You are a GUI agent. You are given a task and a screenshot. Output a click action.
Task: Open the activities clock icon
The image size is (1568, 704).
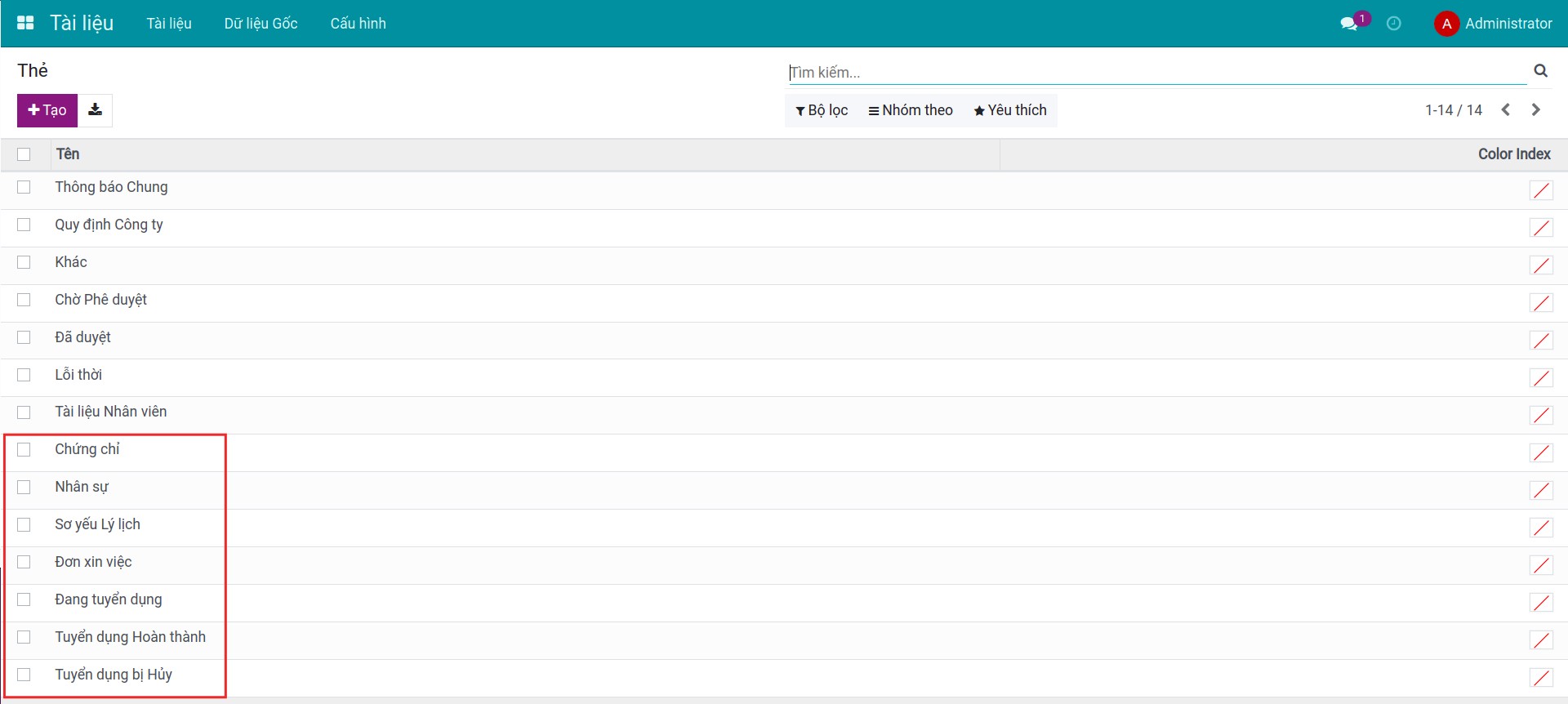(x=1394, y=24)
